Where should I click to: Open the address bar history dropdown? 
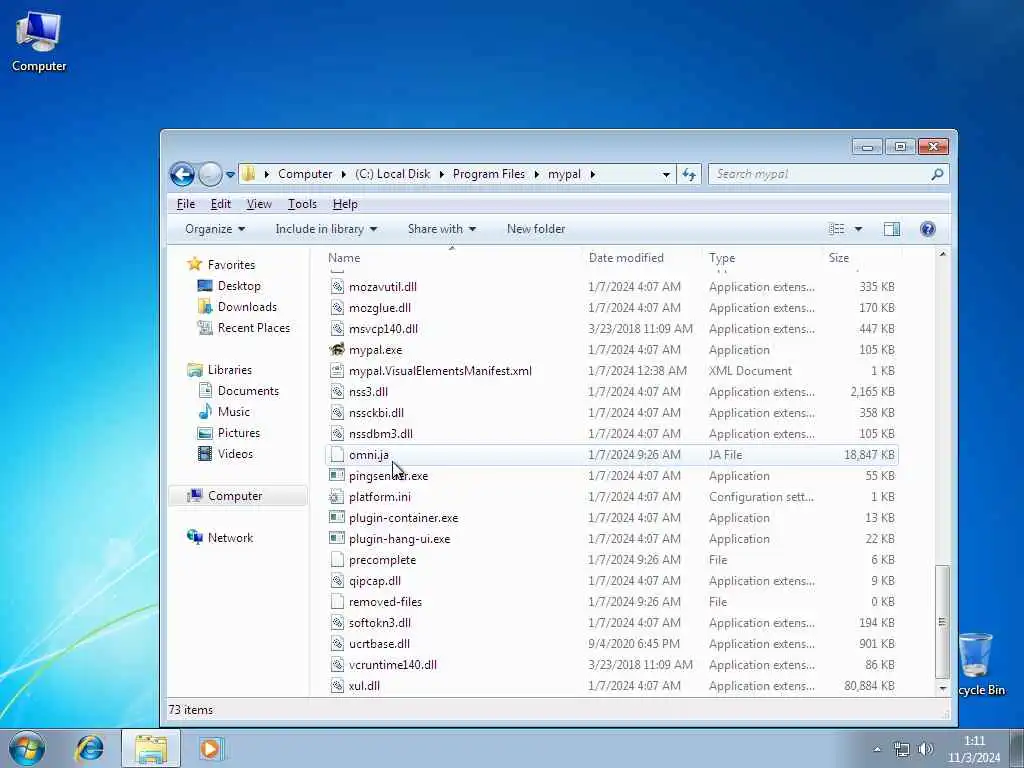(x=666, y=174)
